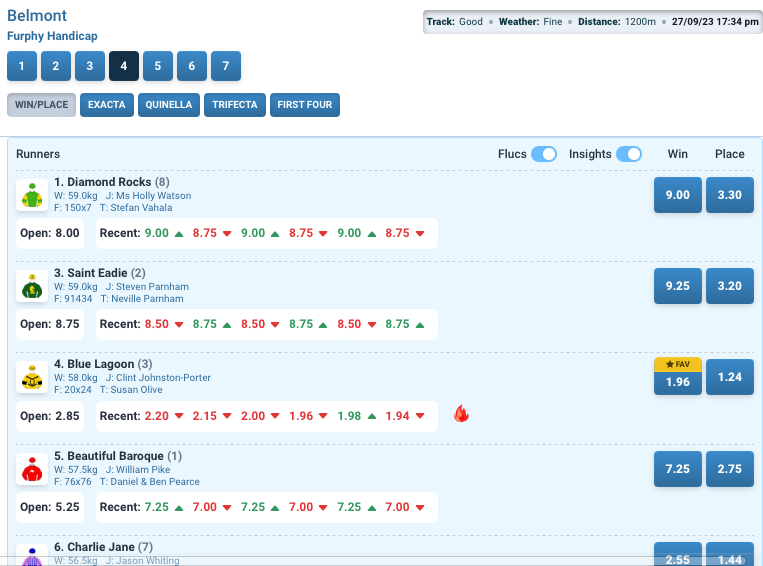
Task: Select the WIN/PLACE bet type
Action: (x=41, y=105)
